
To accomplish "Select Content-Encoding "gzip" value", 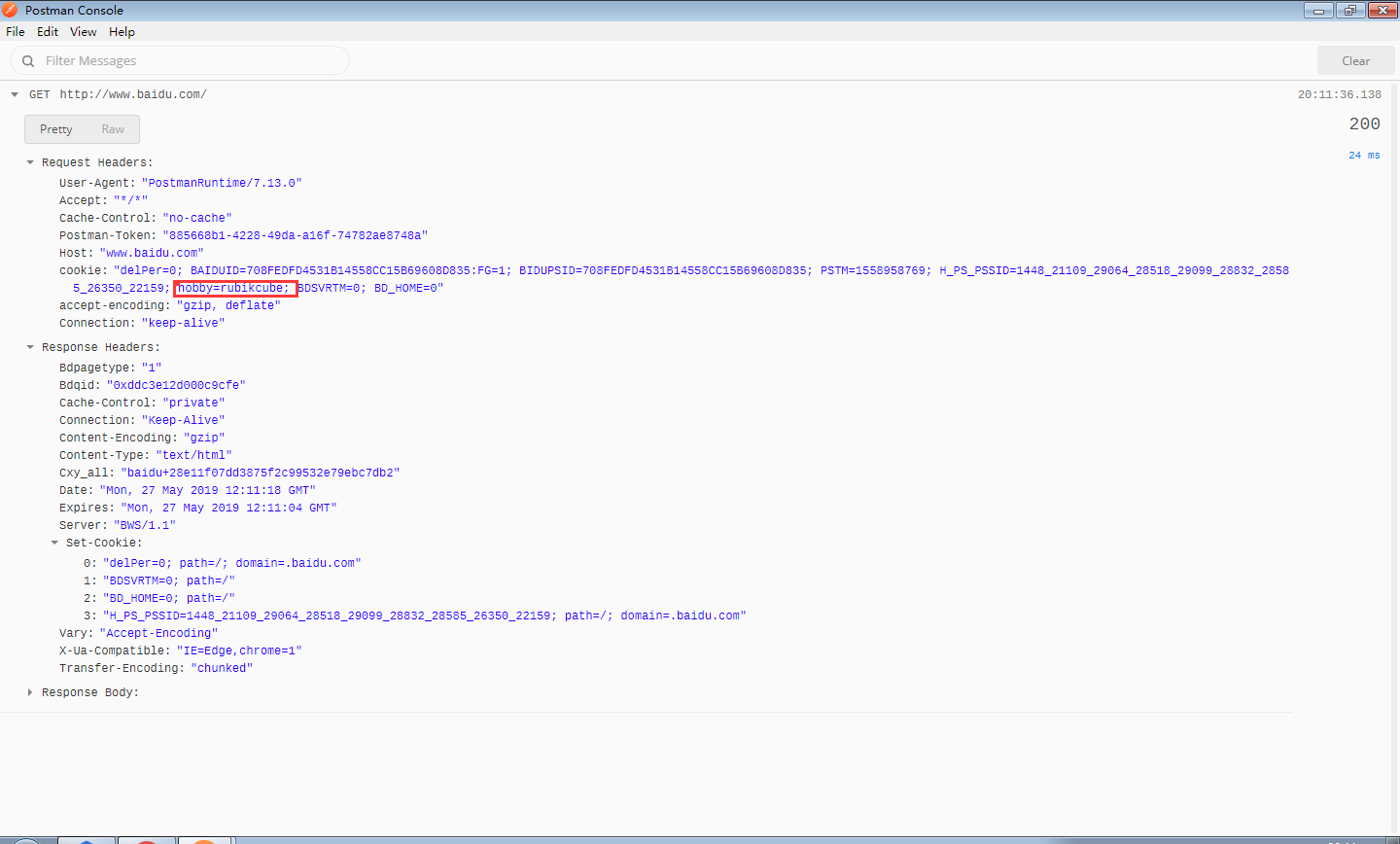I will (x=204, y=438).
